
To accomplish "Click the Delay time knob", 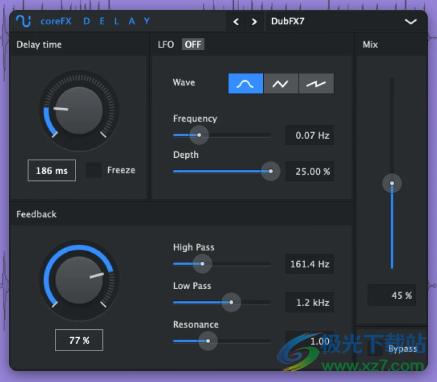I will pyautogui.click(x=79, y=110).
